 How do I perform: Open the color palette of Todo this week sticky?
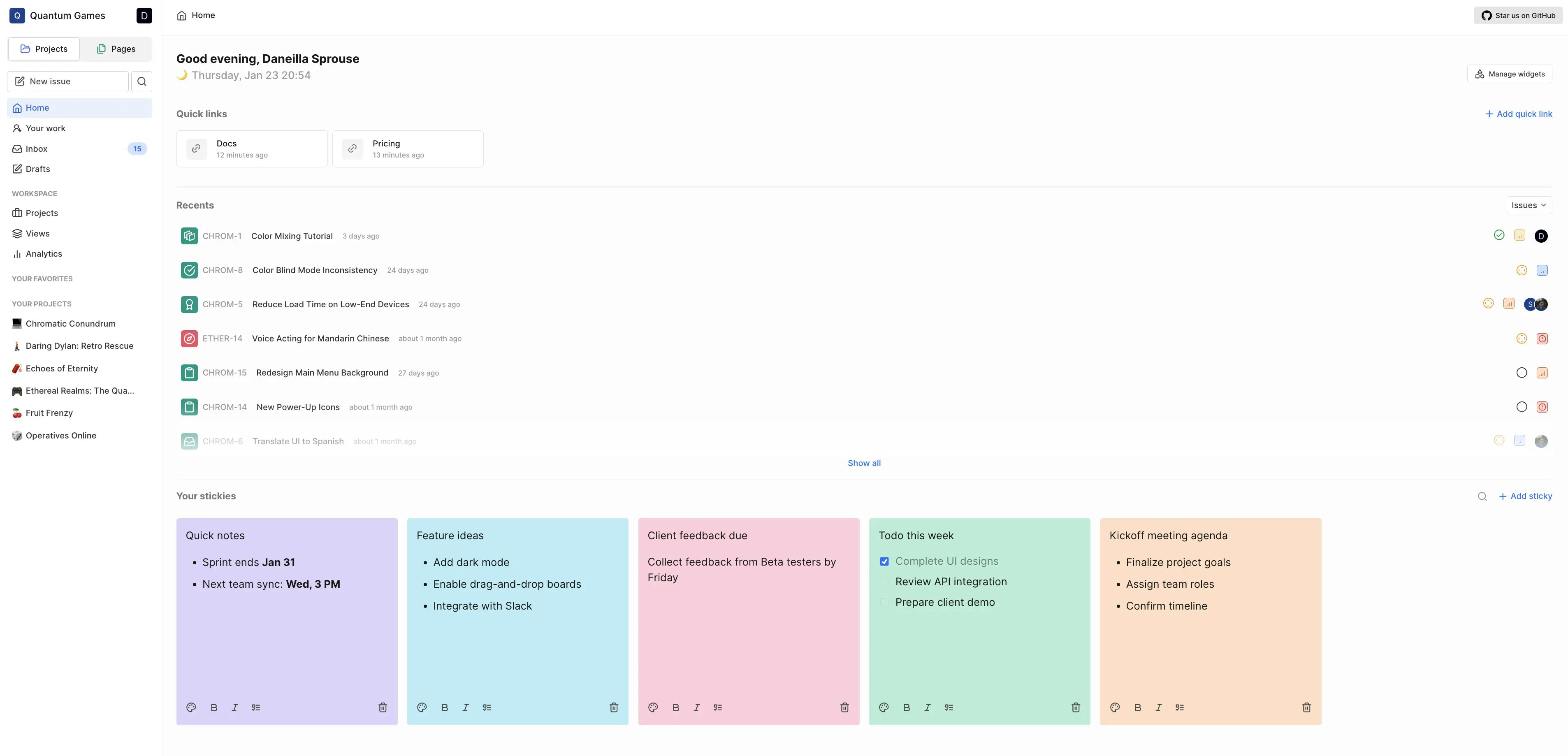point(883,707)
